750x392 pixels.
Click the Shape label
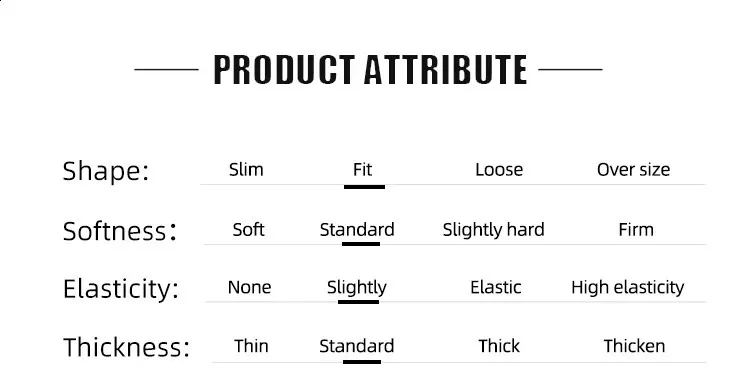point(106,171)
